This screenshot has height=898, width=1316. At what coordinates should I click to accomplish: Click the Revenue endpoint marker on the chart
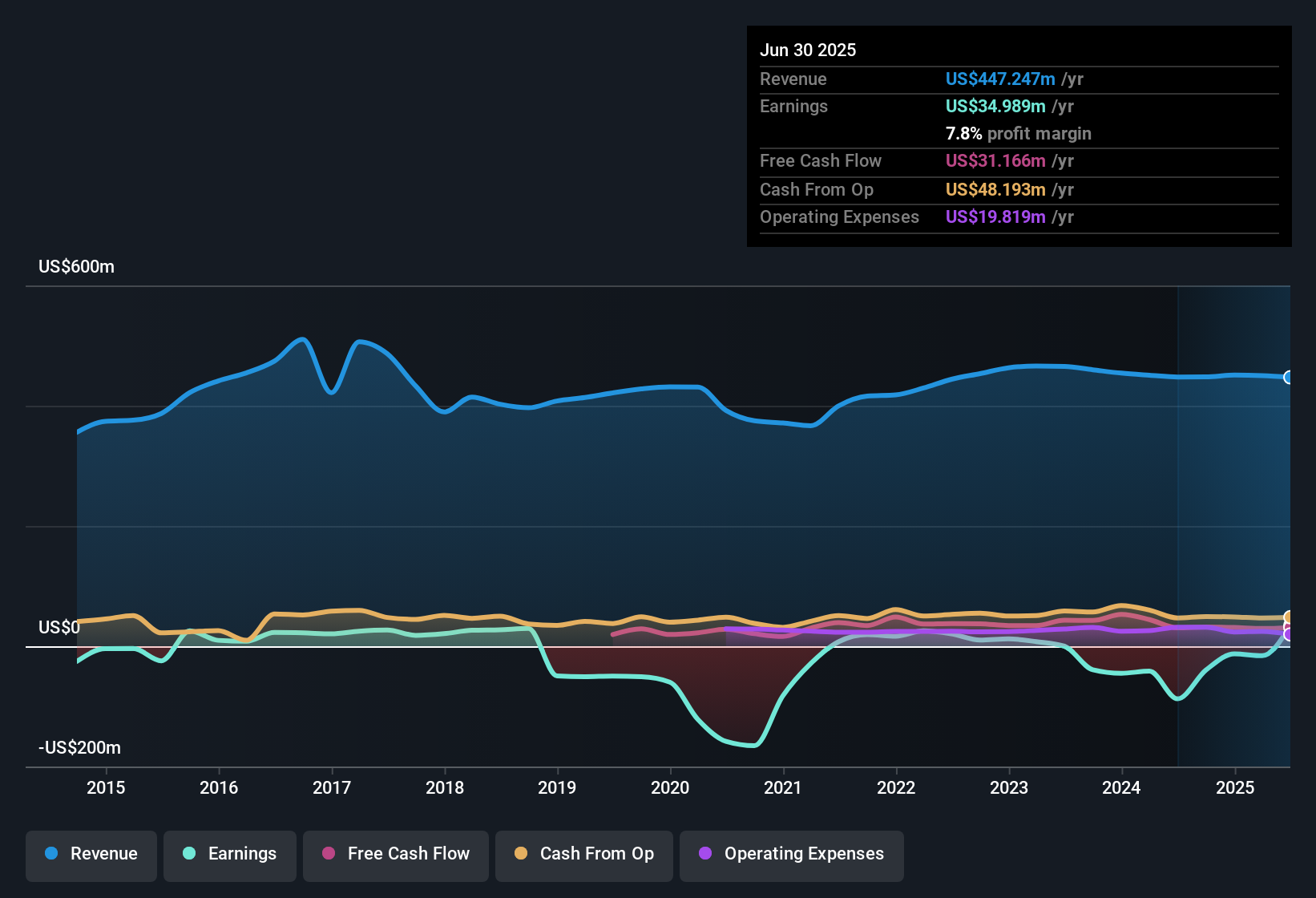coord(1290,377)
